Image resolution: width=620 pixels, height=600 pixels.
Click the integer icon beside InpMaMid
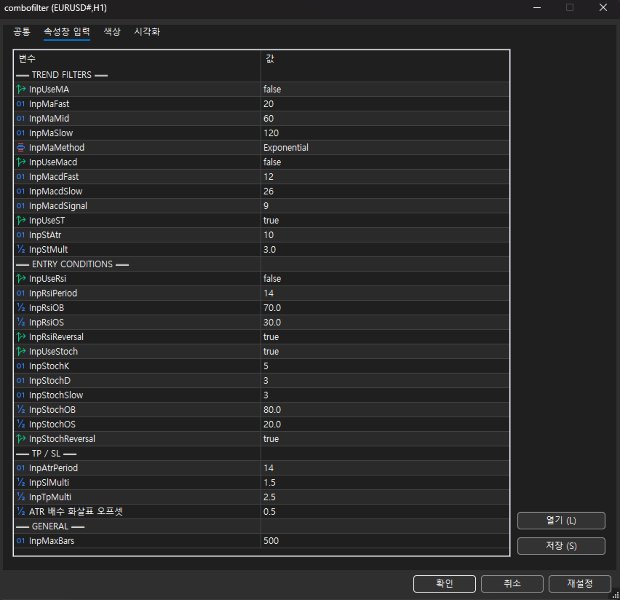[21, 119]
